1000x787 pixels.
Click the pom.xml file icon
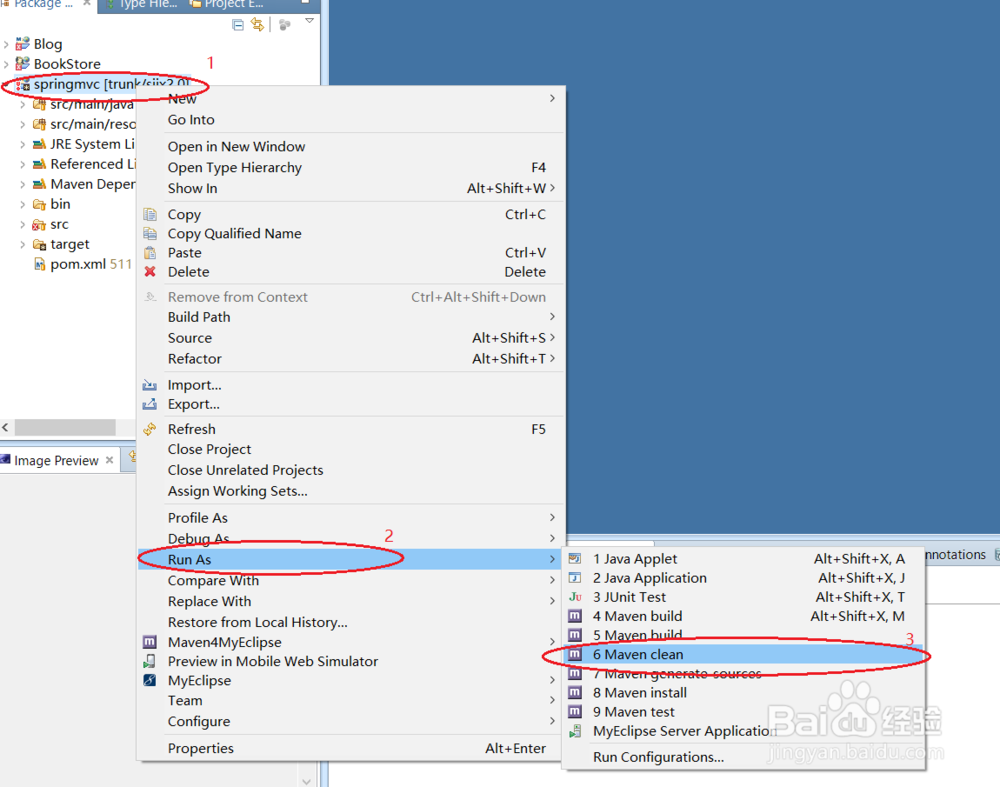(40, 264)
